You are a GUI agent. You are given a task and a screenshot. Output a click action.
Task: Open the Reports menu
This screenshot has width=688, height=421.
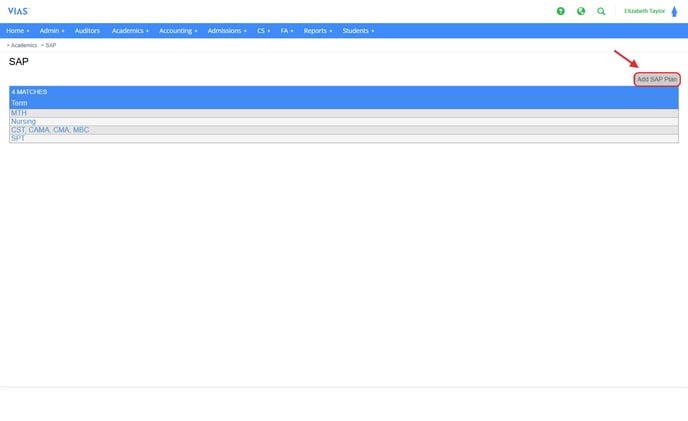click(x=318, y=31)
